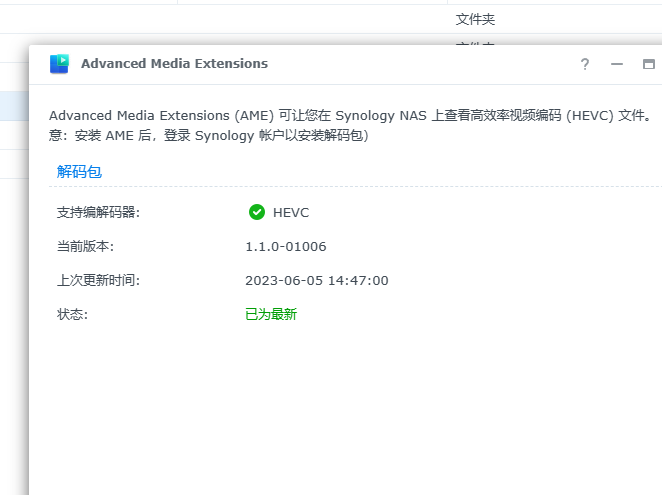Click the Advanced Media Extensions window title
662x495 pixels.
pos(174,64)
